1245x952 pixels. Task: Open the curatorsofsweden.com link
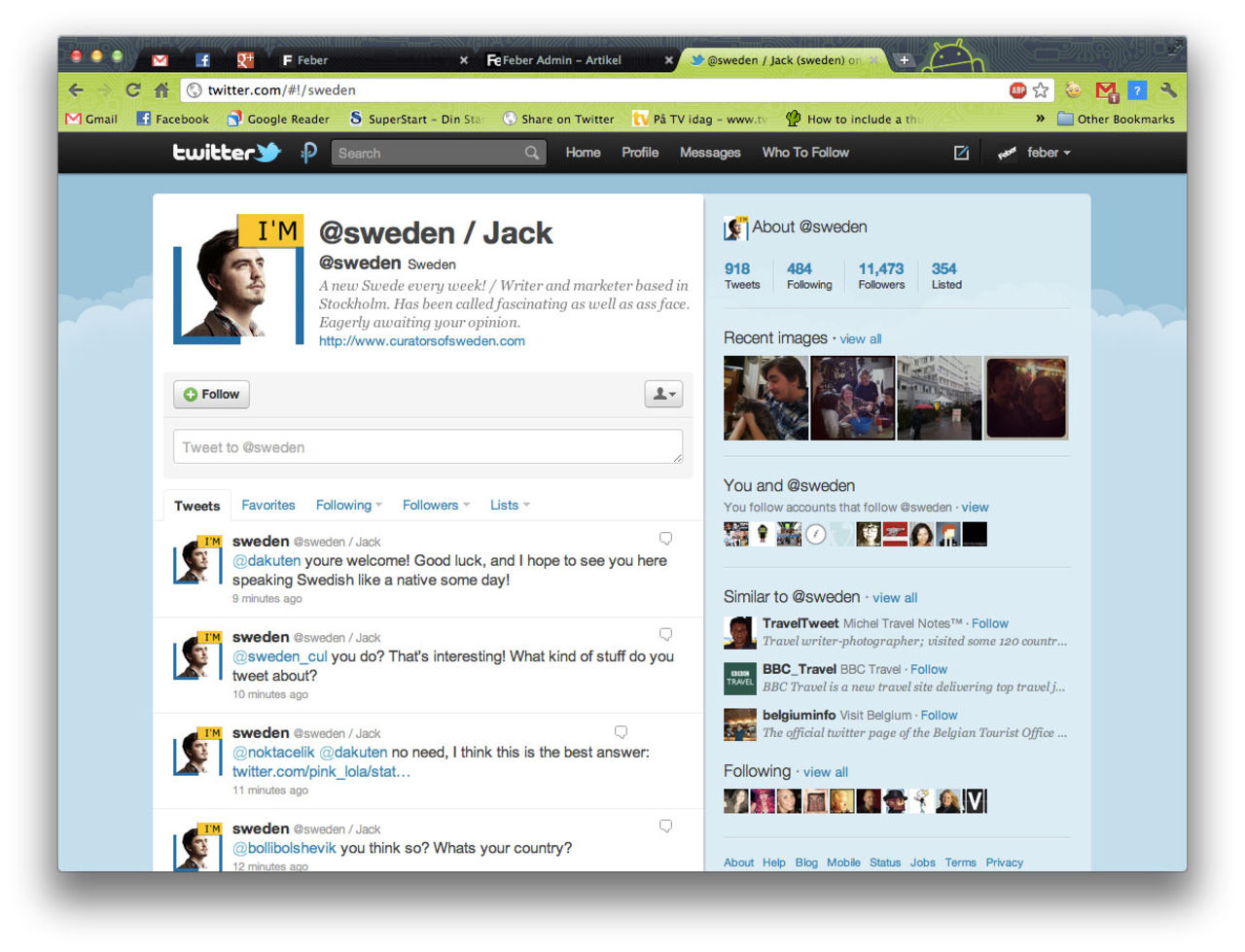[x=421, y=341]
